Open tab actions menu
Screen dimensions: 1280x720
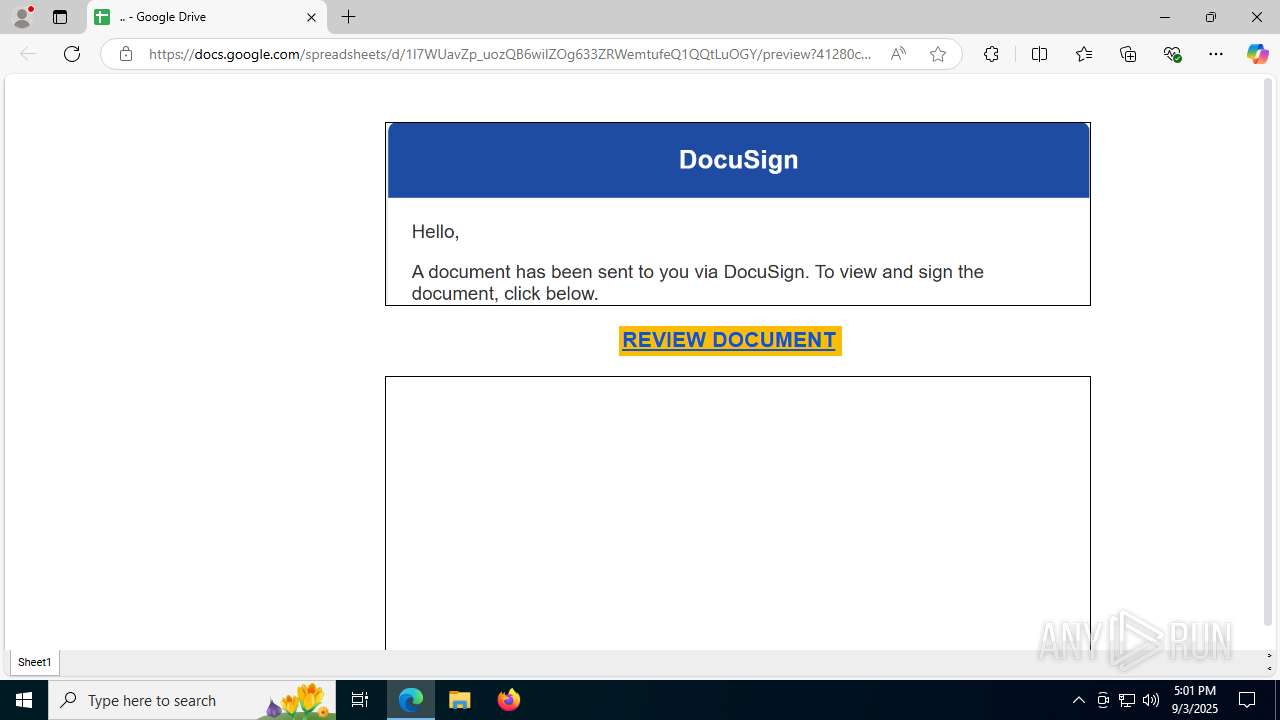point(60,17)
